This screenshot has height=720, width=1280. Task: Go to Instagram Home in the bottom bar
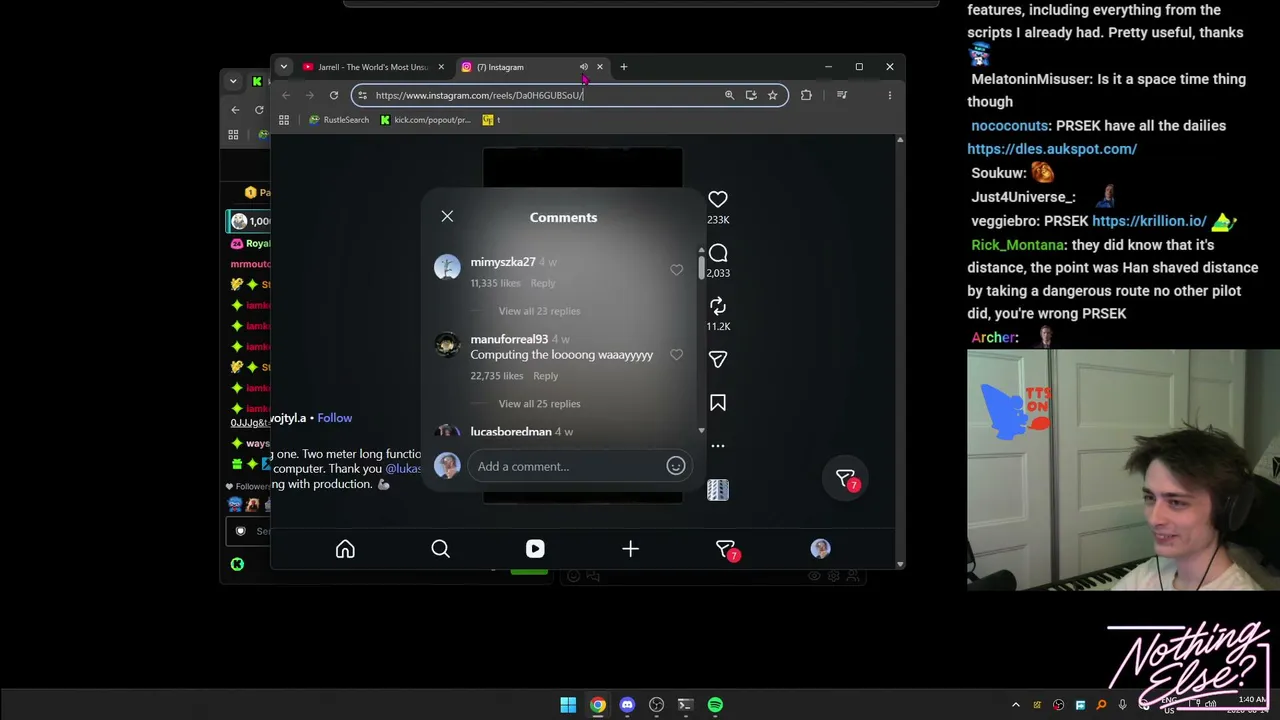(x=345, y=549)
